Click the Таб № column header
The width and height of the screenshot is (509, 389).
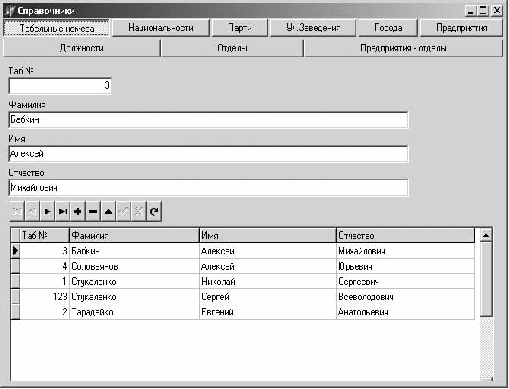point(45,236)
